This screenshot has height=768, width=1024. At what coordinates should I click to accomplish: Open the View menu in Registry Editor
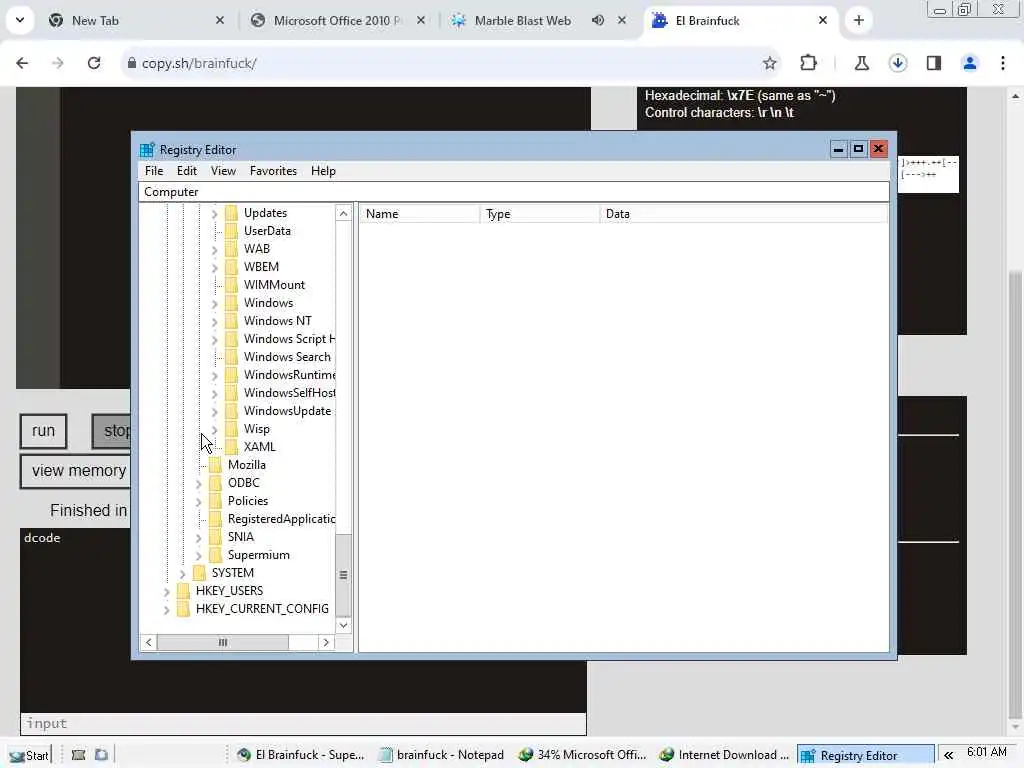(x=223, y=171)
